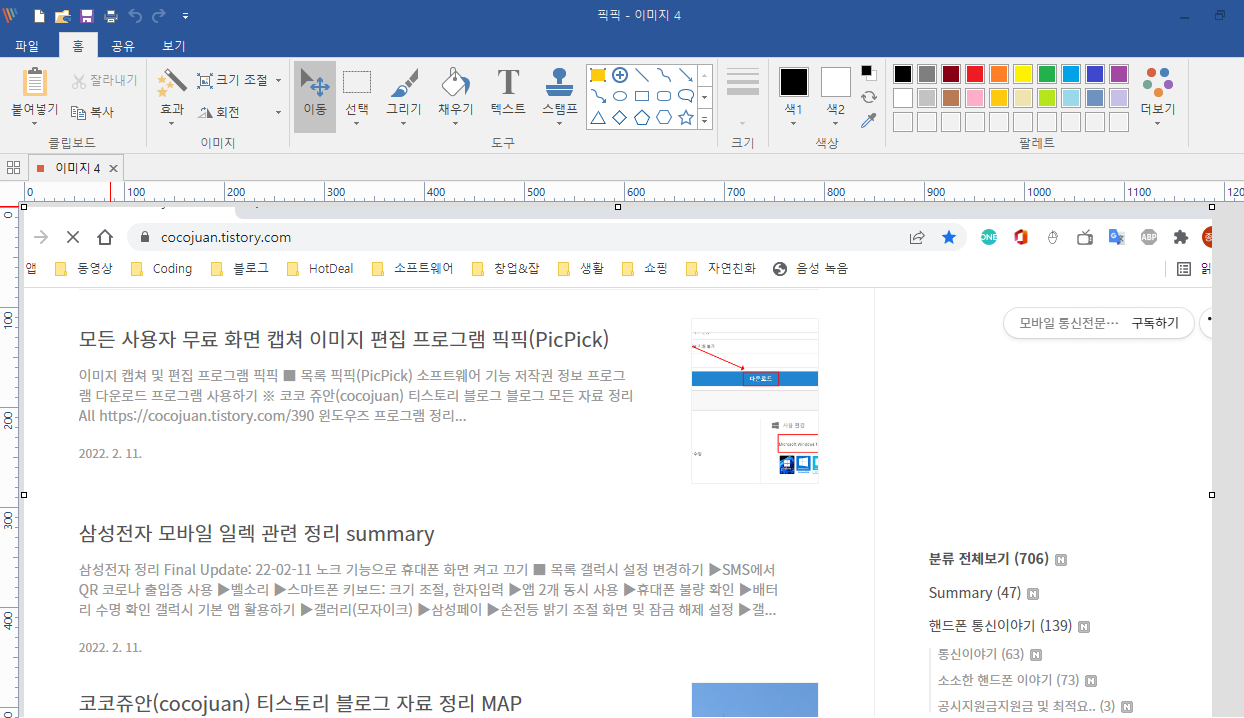Viewport: 1244px width, 718px height.
Task: Switch to the 홈 ribbon tab
Action: pos(77,45)
